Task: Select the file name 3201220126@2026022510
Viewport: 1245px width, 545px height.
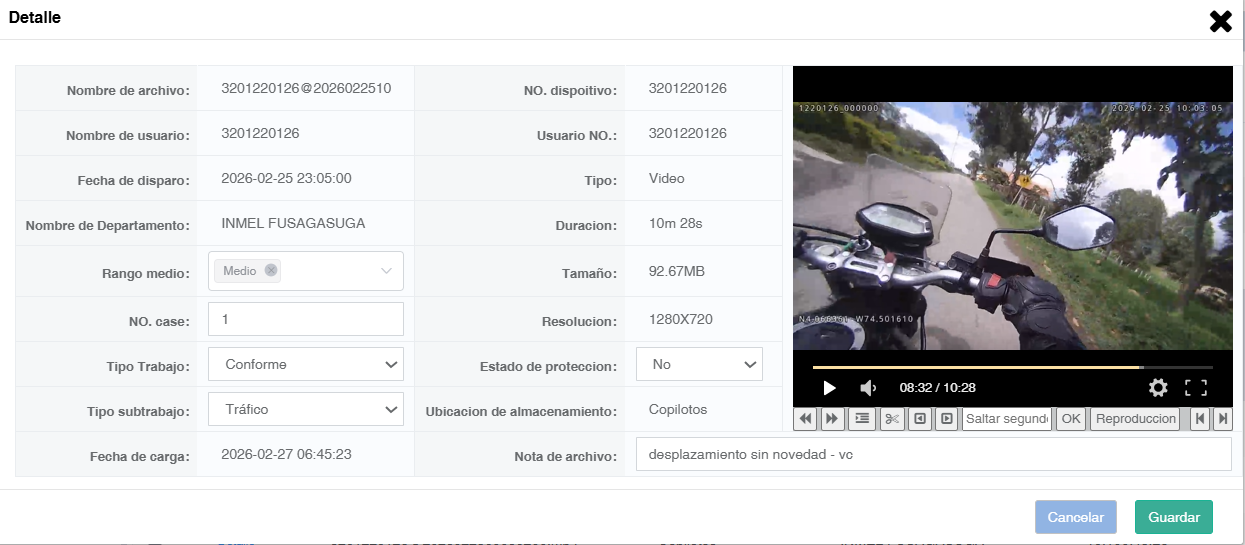Action: click(306, 88)
